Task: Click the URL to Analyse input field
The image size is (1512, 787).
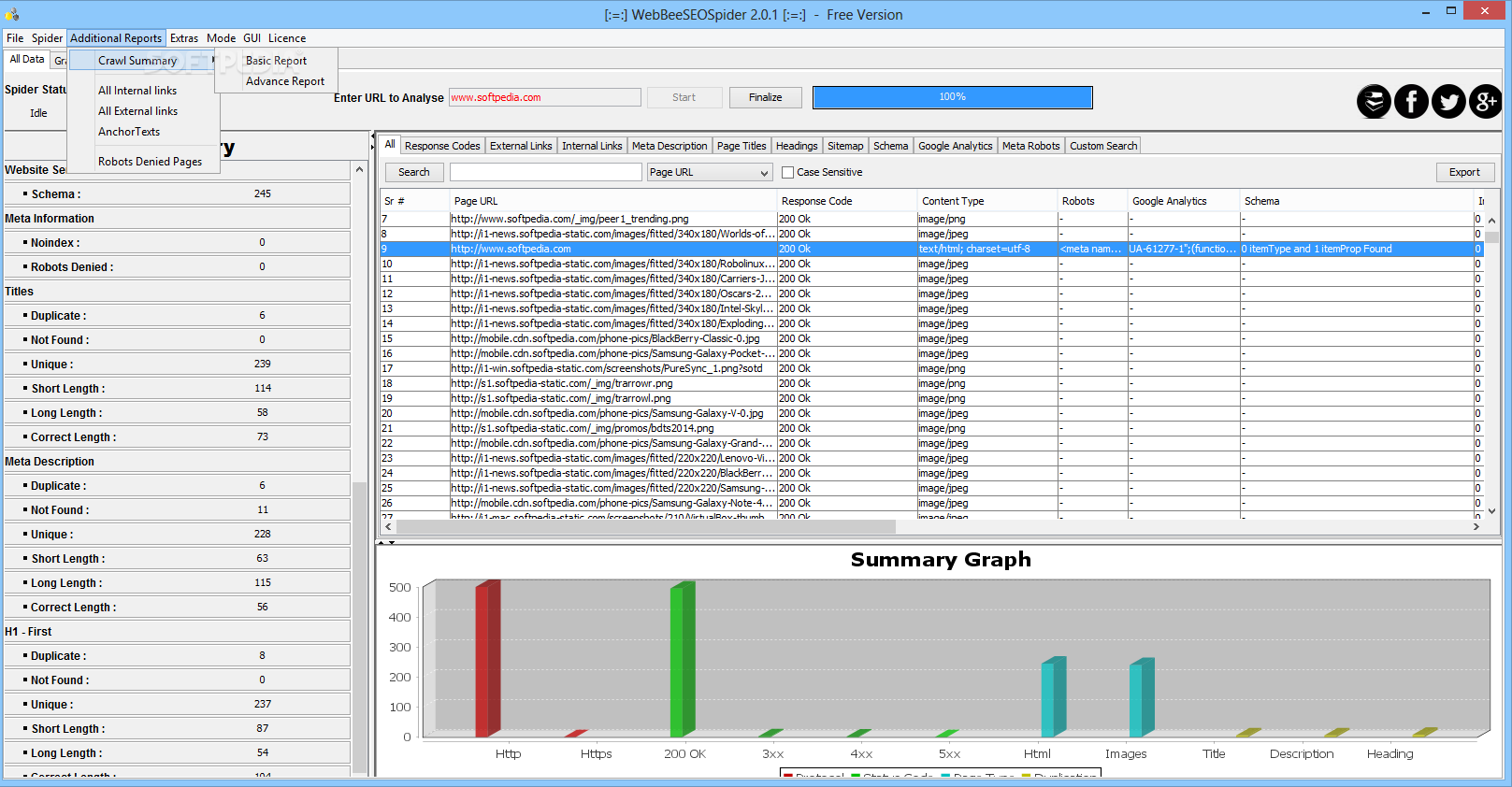Action: 544,97
